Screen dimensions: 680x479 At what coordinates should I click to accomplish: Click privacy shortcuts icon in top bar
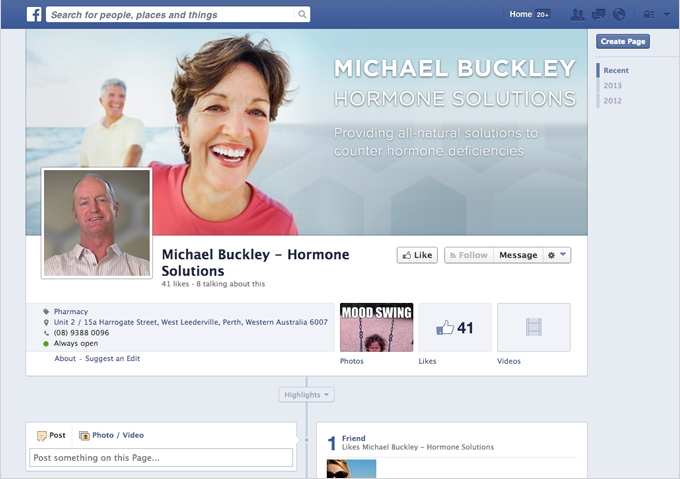coord(649,15)
